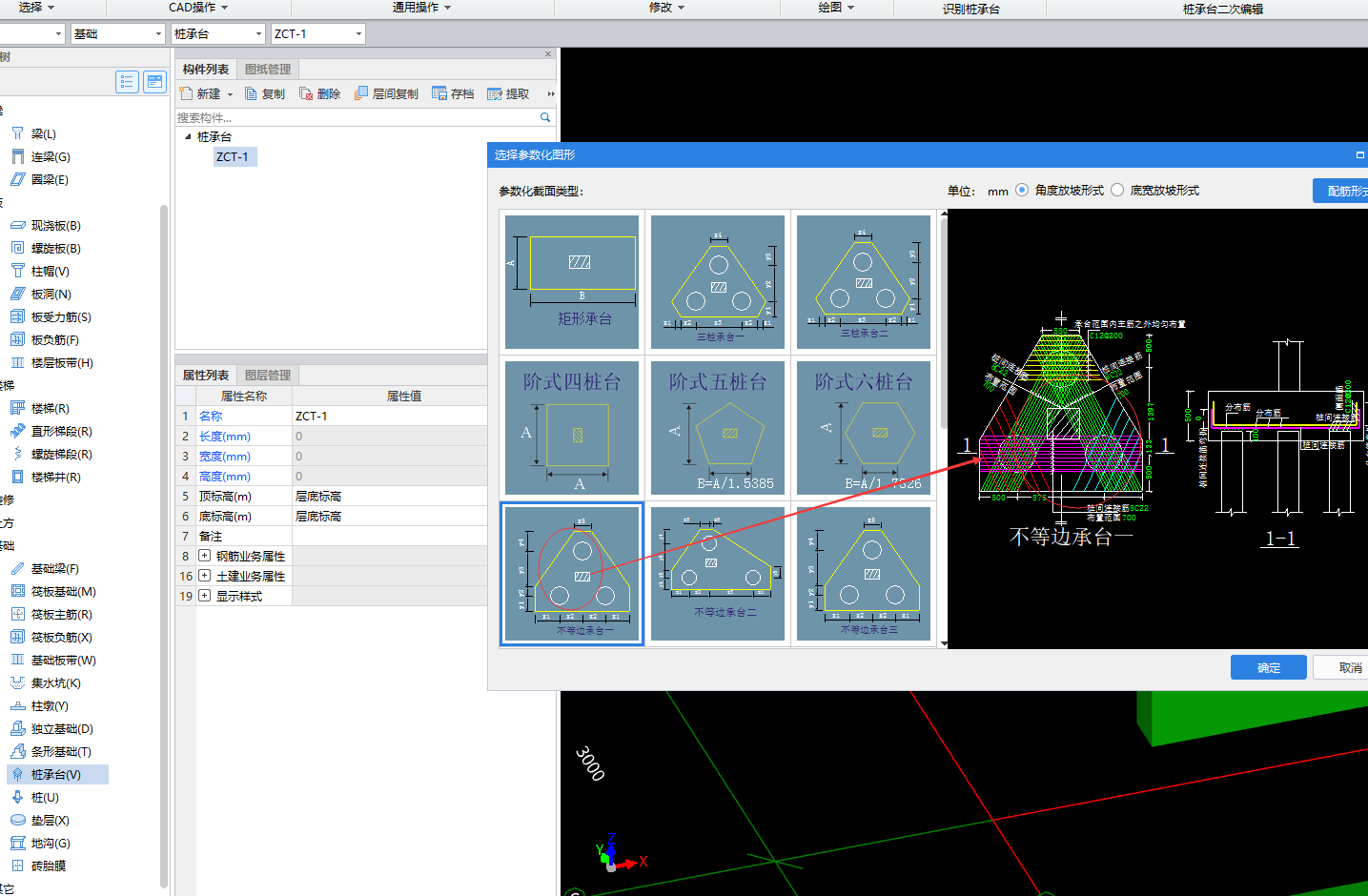Select 集水坑(K) in the component tree
The width and height of the screenshot is (1368, 896).
[x=55, y=683]
